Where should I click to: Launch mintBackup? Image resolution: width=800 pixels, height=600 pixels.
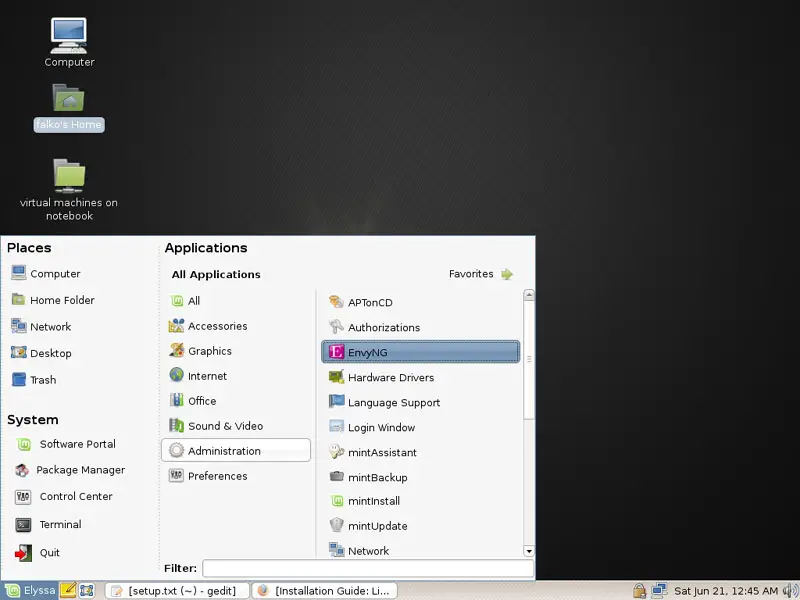[x=420, y=477]
